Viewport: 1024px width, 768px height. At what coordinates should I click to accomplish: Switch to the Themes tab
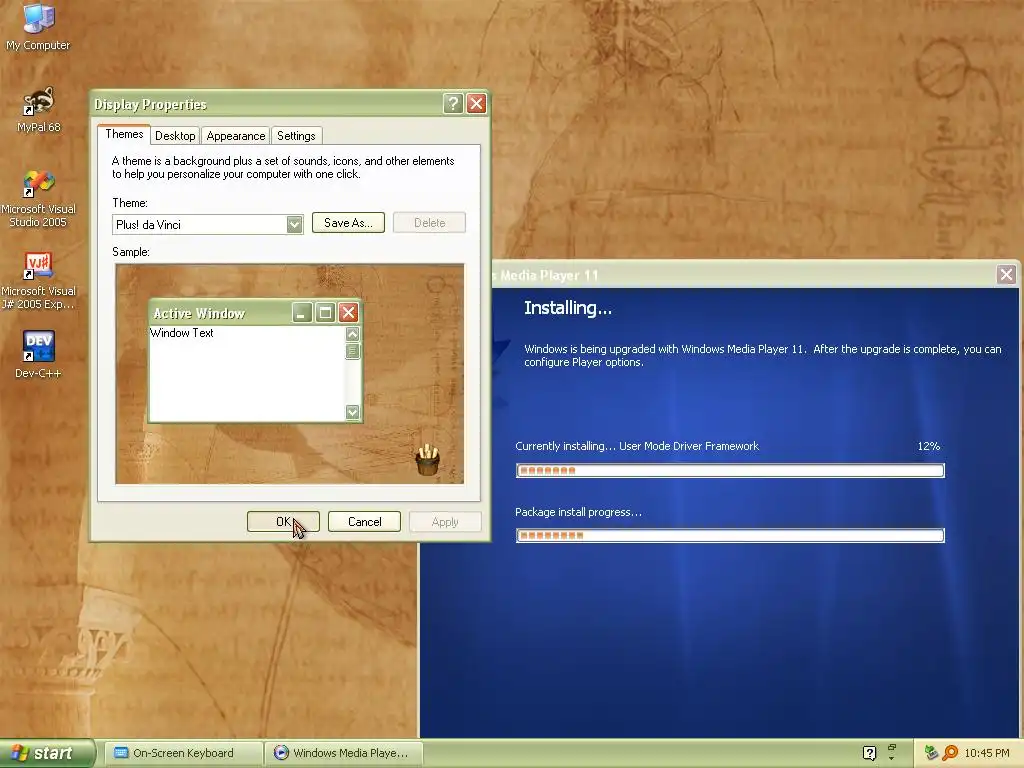pos(124,134)
